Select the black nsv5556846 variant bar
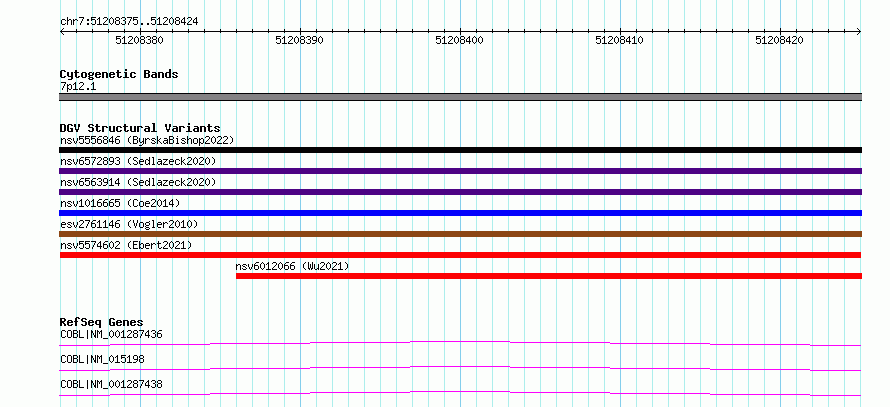The width and height of the screenshot is (890, 407). click(460, 150)
